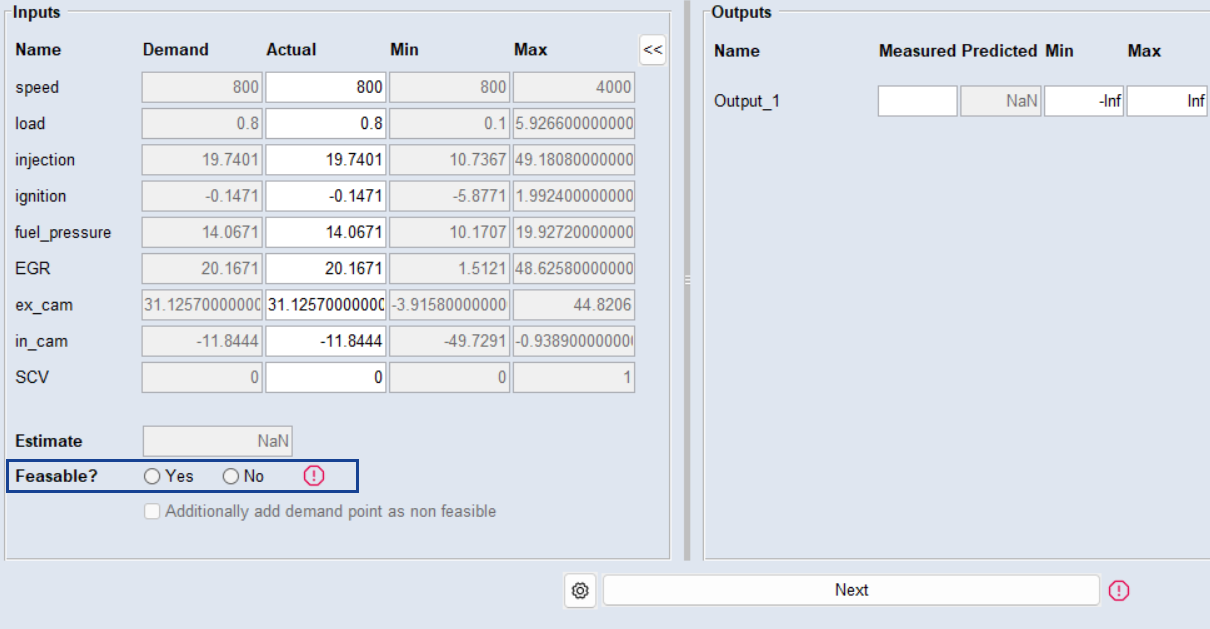Select the Yes feasable radio button
Screen dimensions: 1210x629
click(x=153, y=477)
